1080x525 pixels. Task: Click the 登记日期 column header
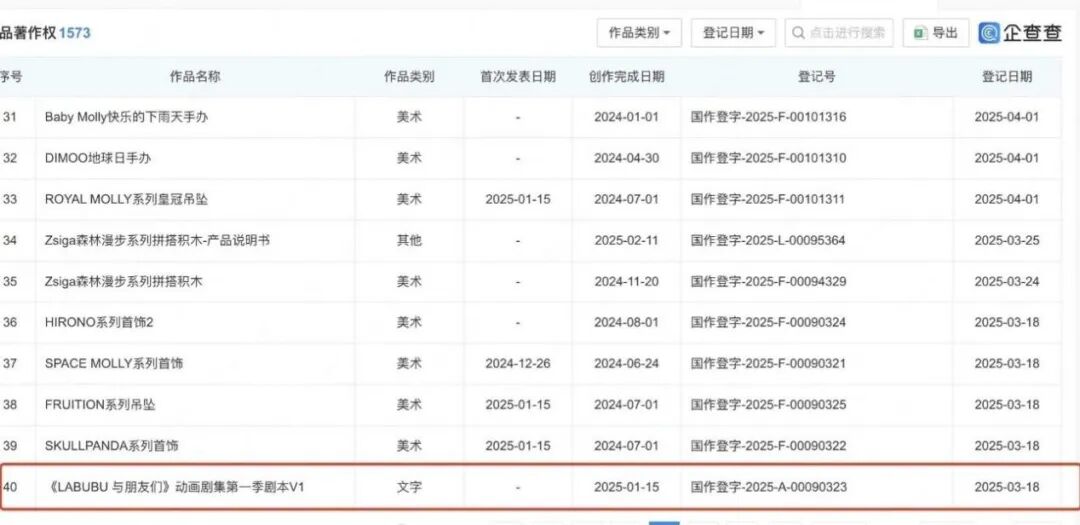coord(1006,76)
